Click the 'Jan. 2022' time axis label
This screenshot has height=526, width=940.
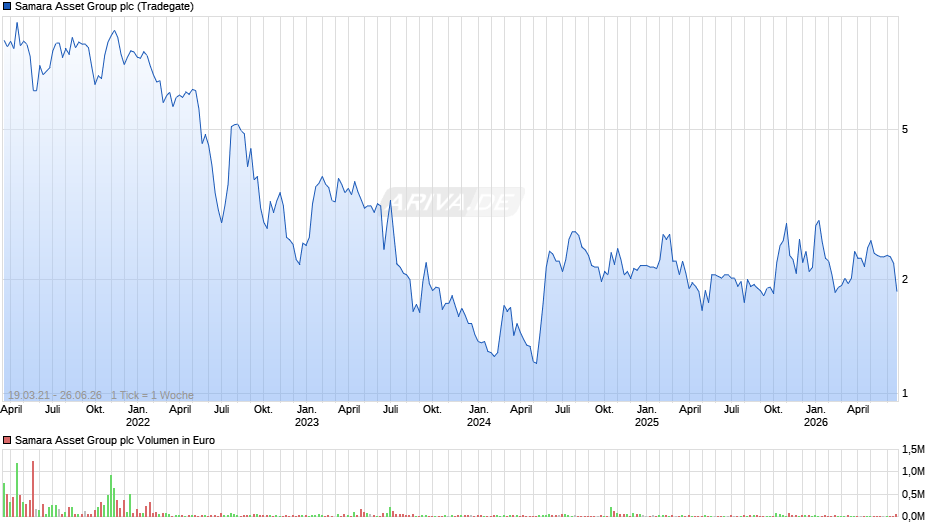pyautogui.click(x=138, y=416)
